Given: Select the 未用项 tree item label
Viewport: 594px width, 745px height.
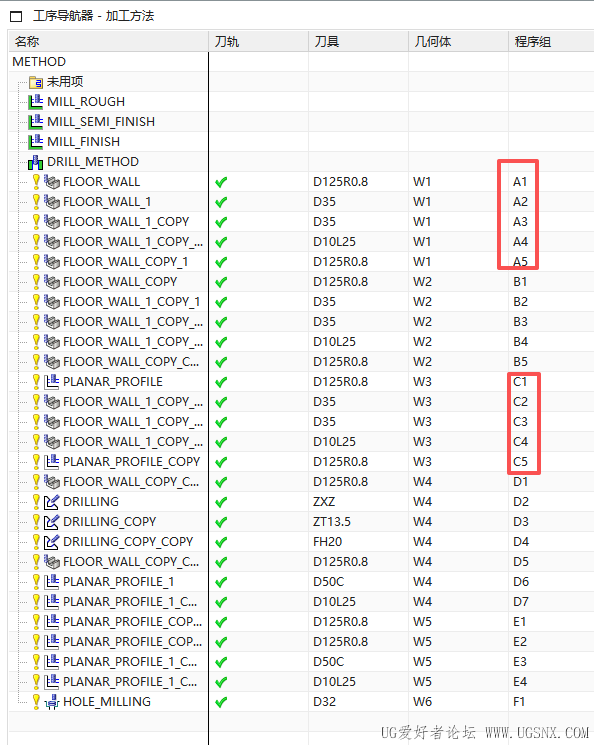Looking at the screenshot, I should click(x=65, y=82).
